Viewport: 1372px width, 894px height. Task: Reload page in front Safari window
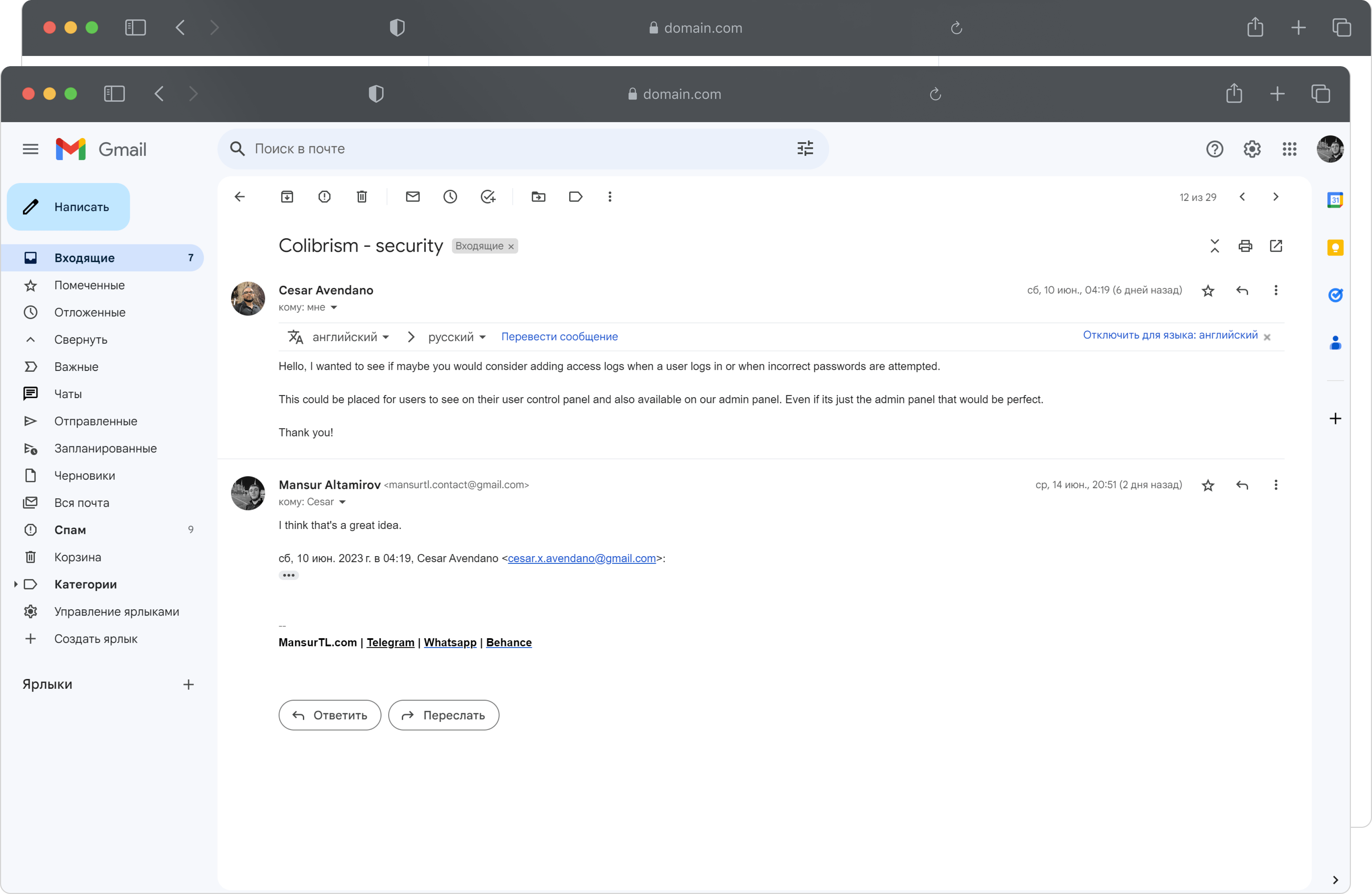935,94
